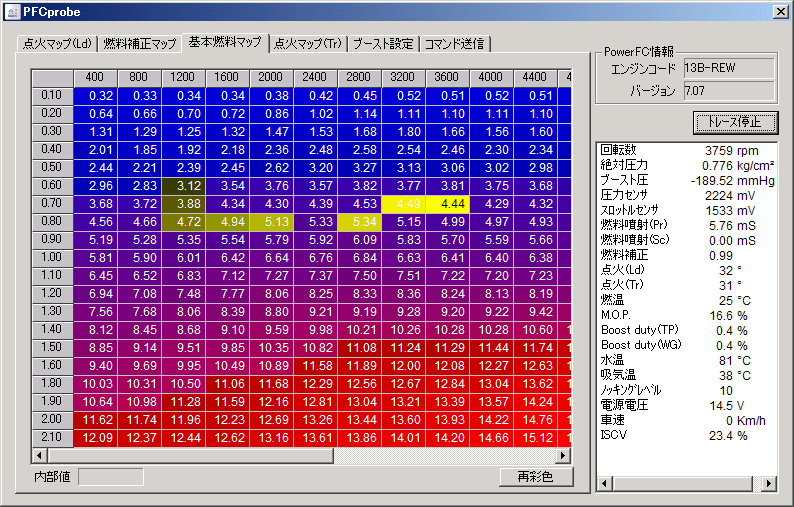Click the 2000 rpm column header

coord(271,77)
